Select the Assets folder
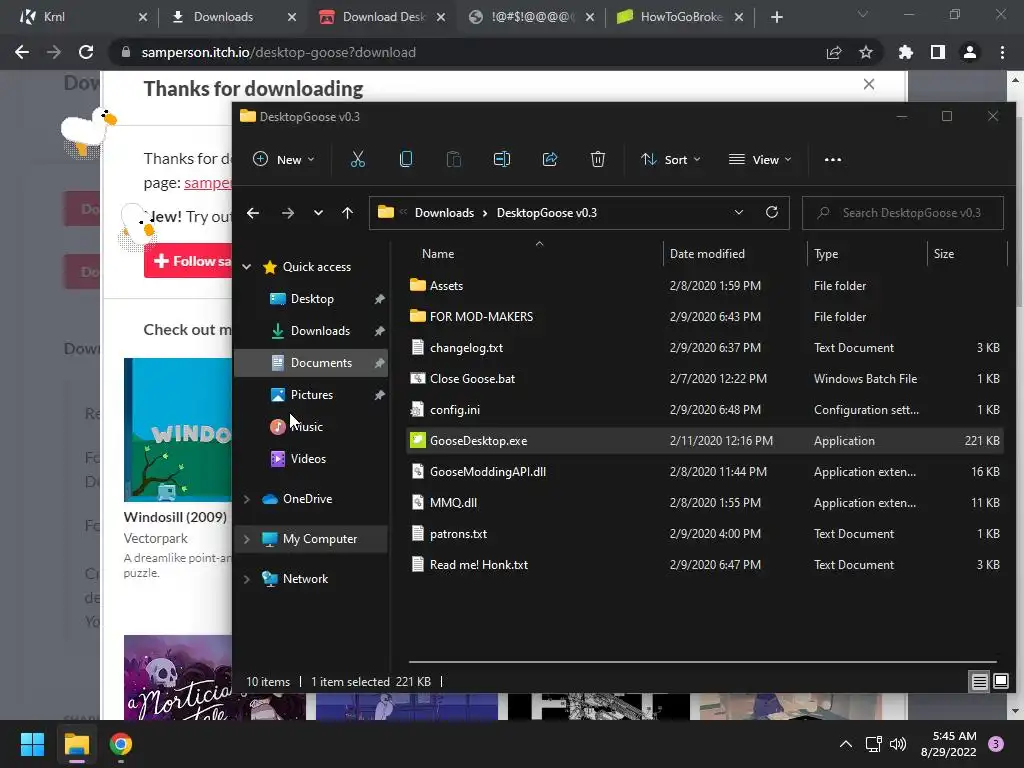The image size is (1024, 768). pos(705,285)
